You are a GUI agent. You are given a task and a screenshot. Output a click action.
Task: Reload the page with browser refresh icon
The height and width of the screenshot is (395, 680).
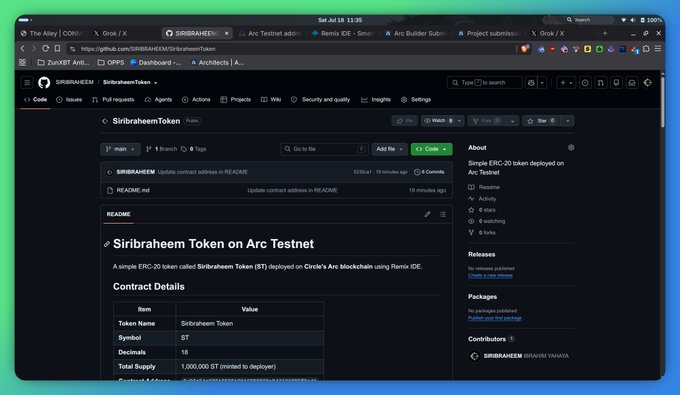coord(45,49)
